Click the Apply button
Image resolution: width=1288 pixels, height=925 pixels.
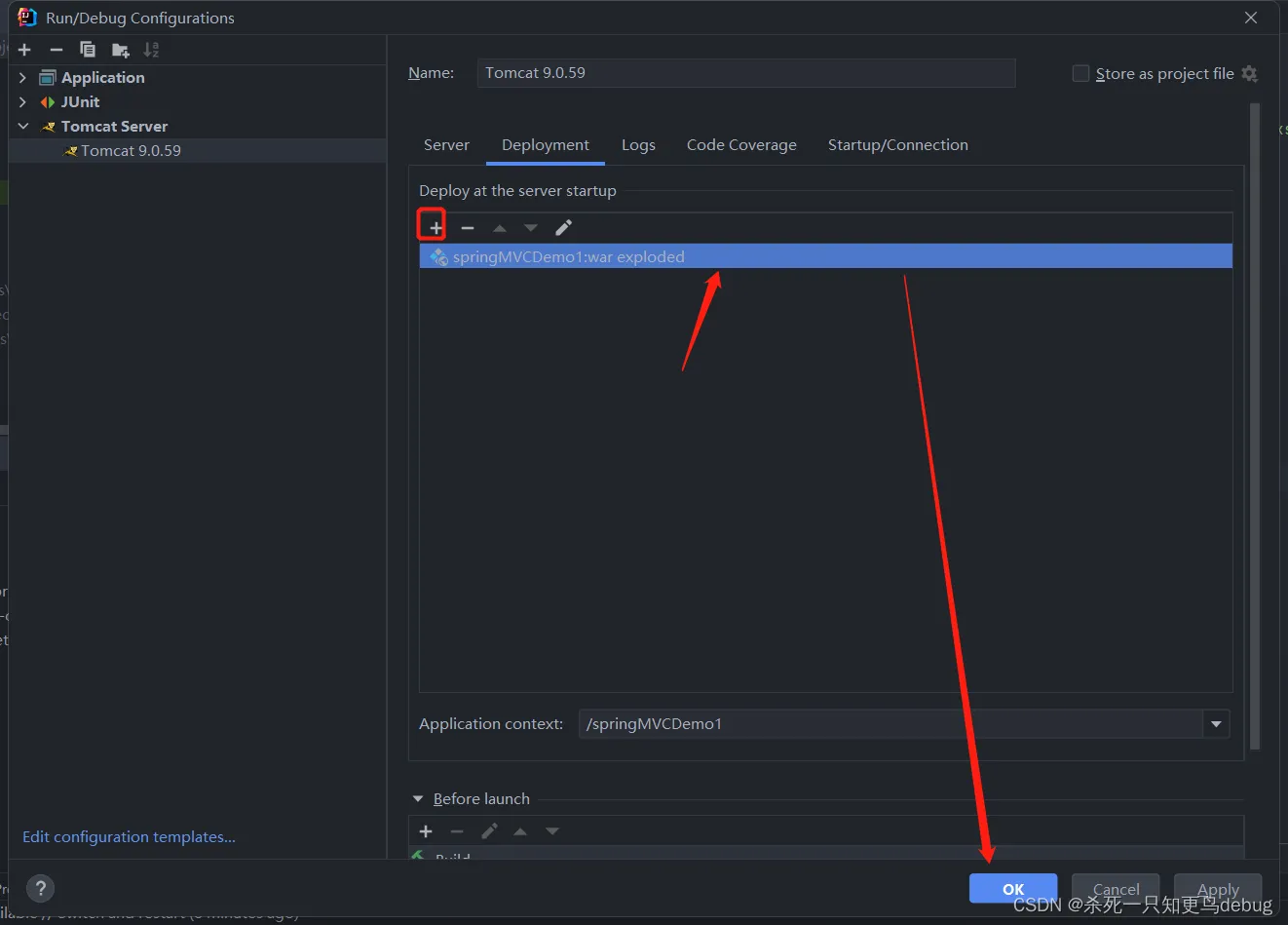1218,889
